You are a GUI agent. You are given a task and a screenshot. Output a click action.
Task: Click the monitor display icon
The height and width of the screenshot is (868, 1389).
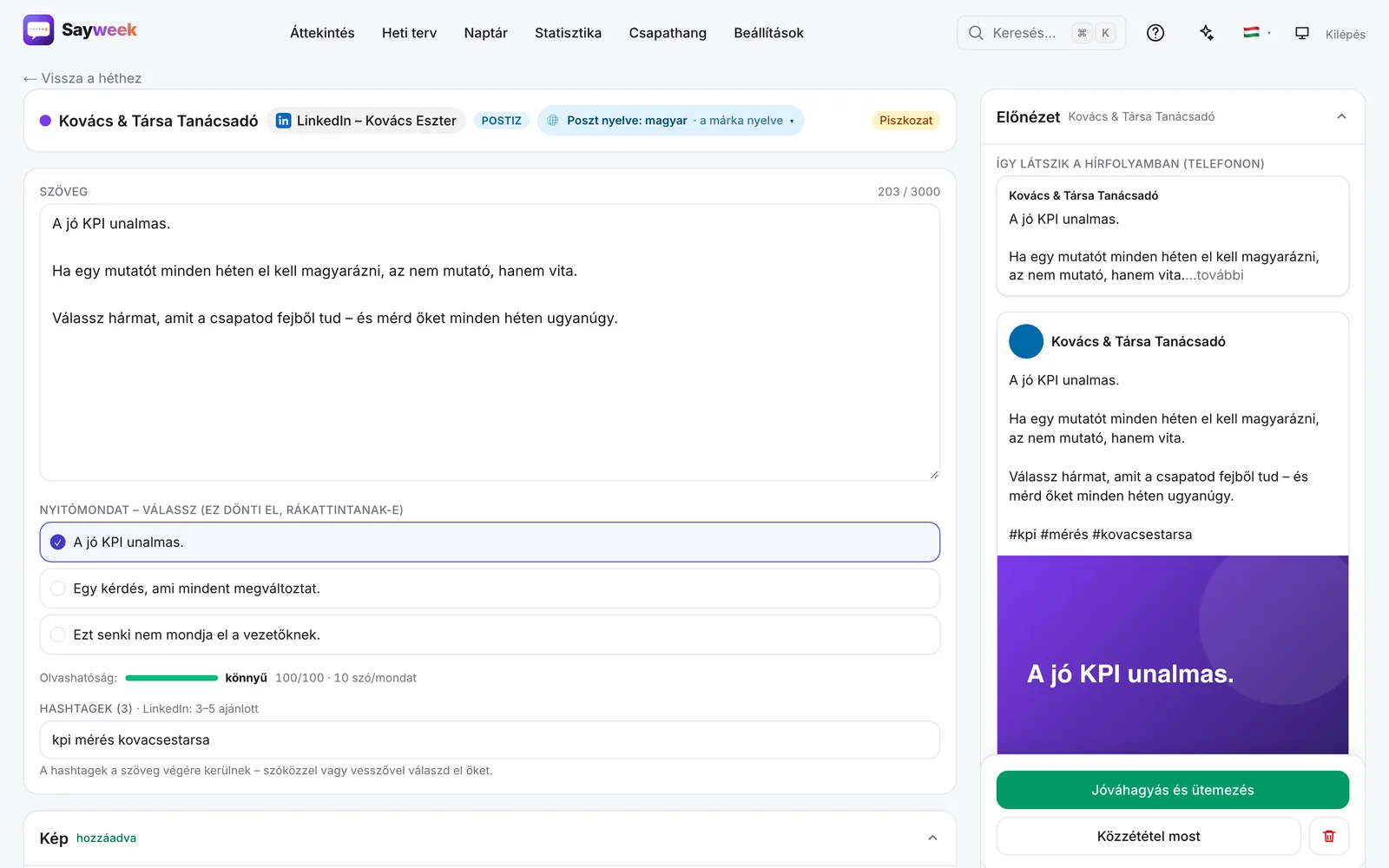1302,33
